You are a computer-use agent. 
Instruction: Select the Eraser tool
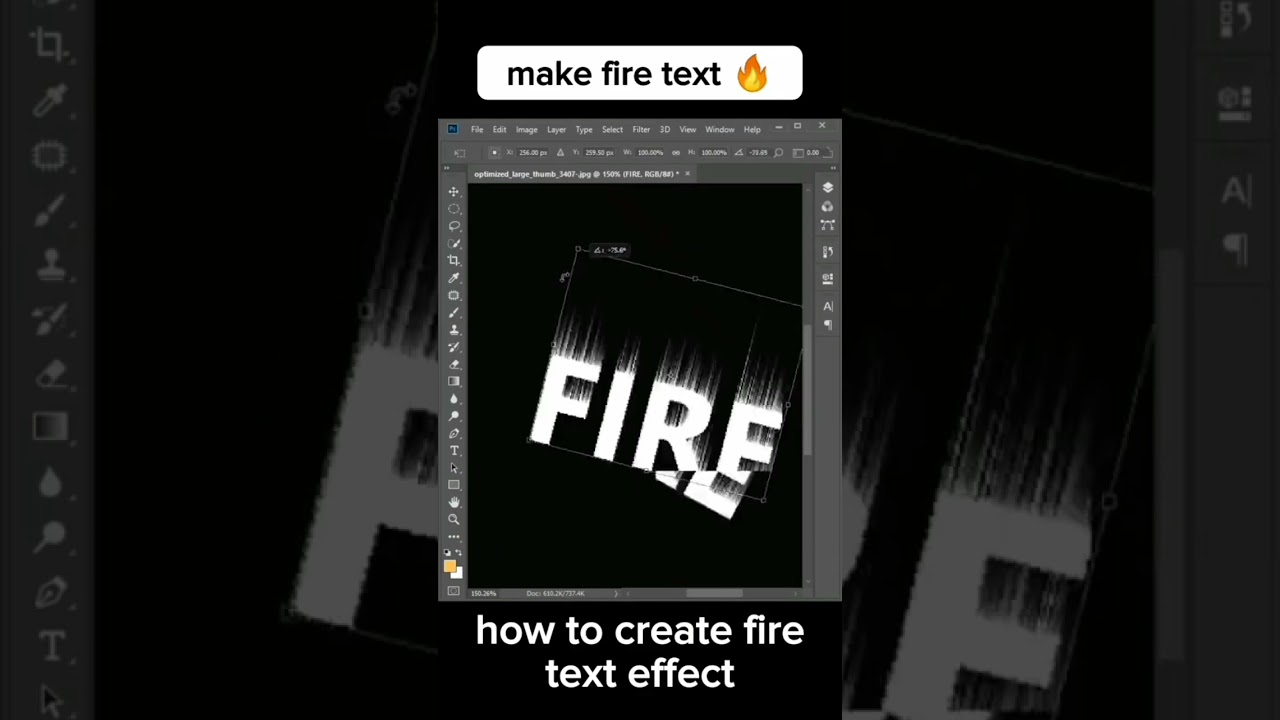[x=453, y=364]
